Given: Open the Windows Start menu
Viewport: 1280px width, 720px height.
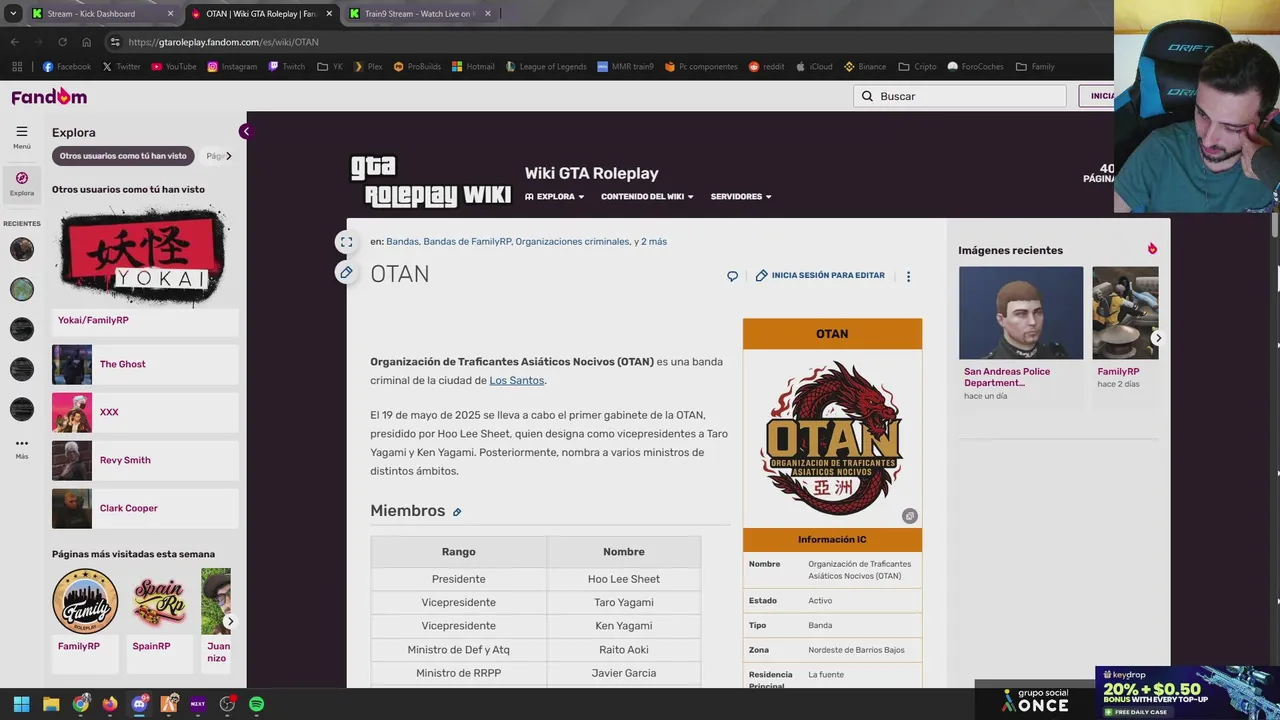Looking at the screenshot, I should (22, 704).
